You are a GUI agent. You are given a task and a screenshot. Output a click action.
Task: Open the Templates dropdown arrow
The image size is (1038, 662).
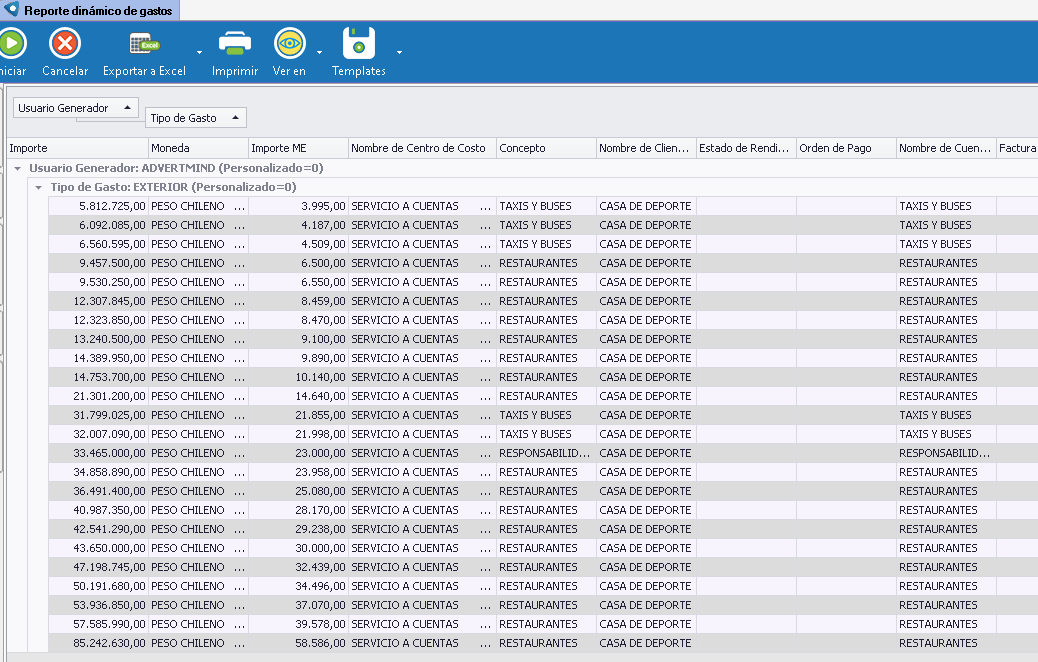click(399, 52)
